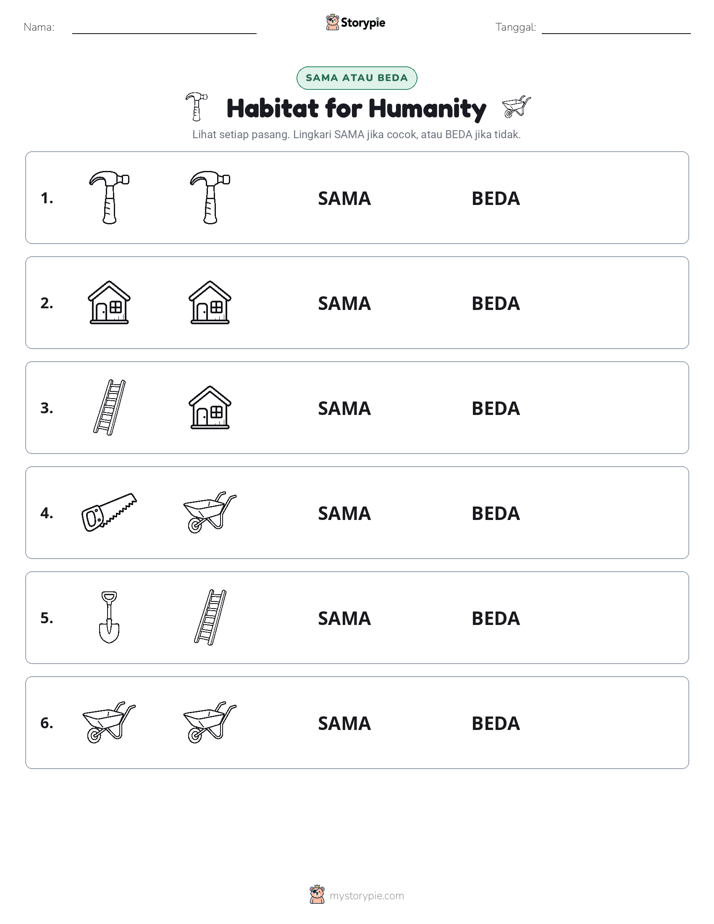Click the ladder image in row 3
The width and height of the screenshot is (714, 924).
(x=110, y=407)
